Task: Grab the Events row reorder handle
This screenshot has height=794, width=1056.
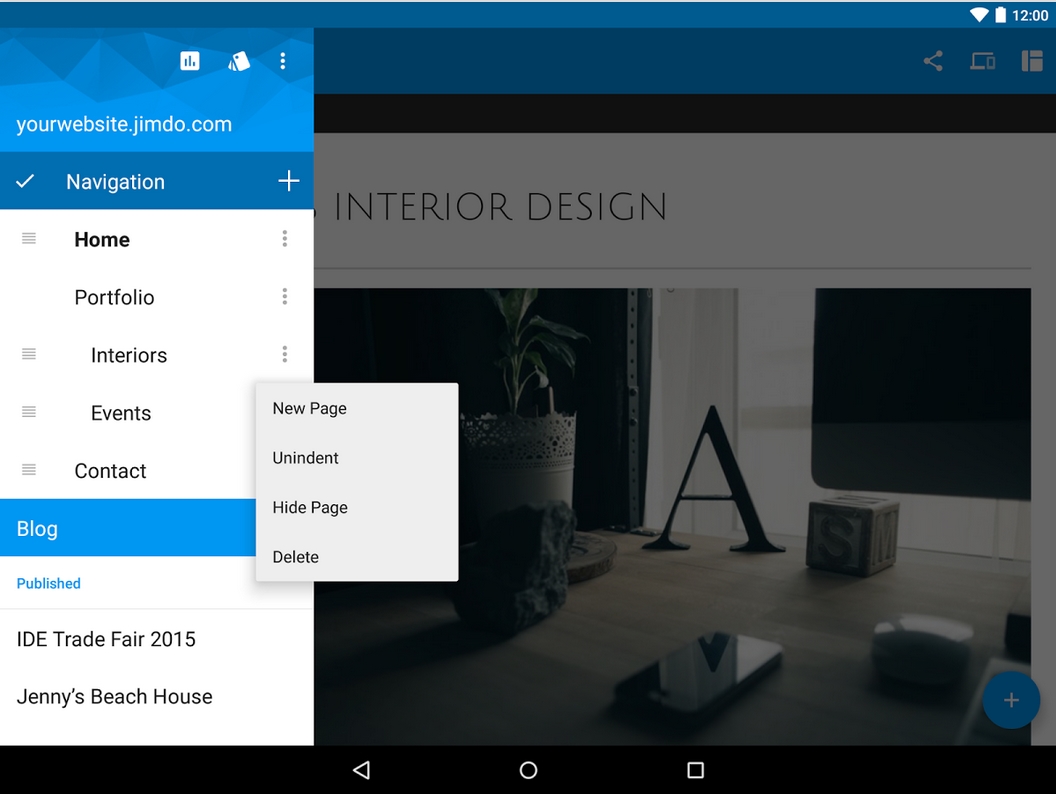Action: click(x=29, y=412)
